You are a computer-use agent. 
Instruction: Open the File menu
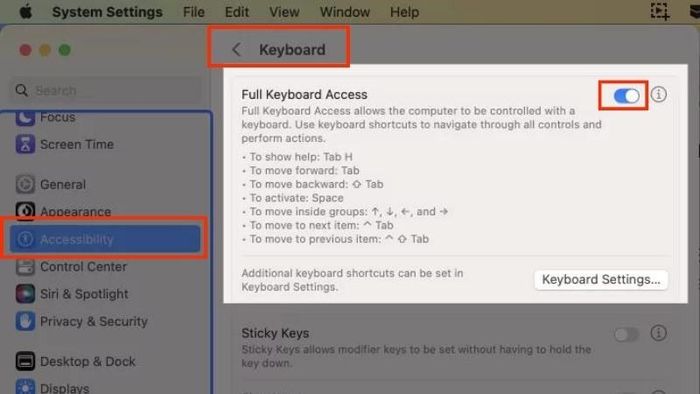click(x=194, y=12)
